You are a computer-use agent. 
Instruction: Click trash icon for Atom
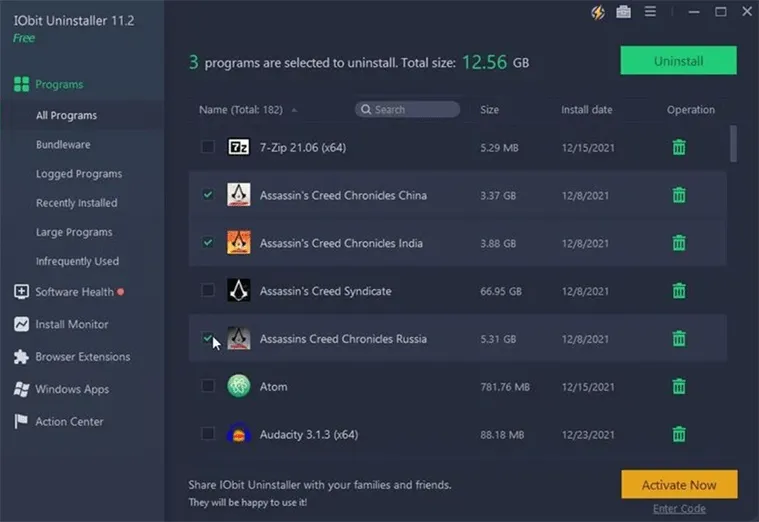679,386
